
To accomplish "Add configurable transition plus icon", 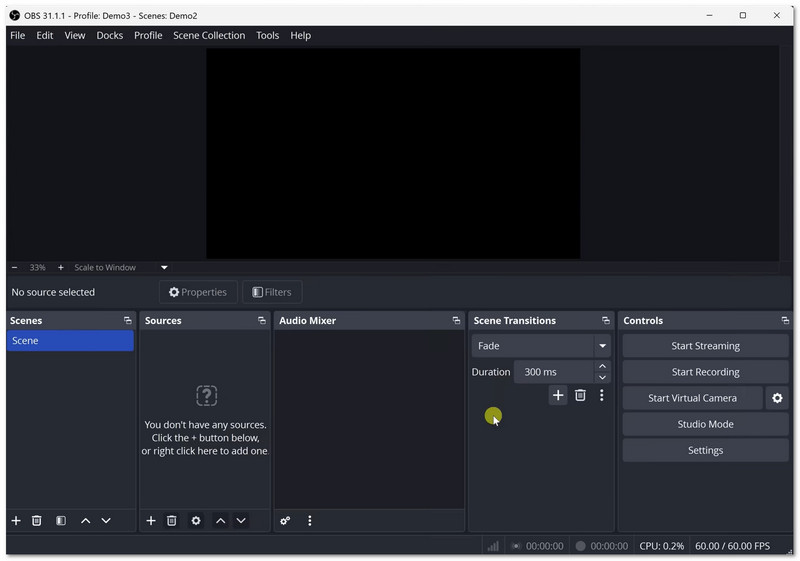I will 558,395.
